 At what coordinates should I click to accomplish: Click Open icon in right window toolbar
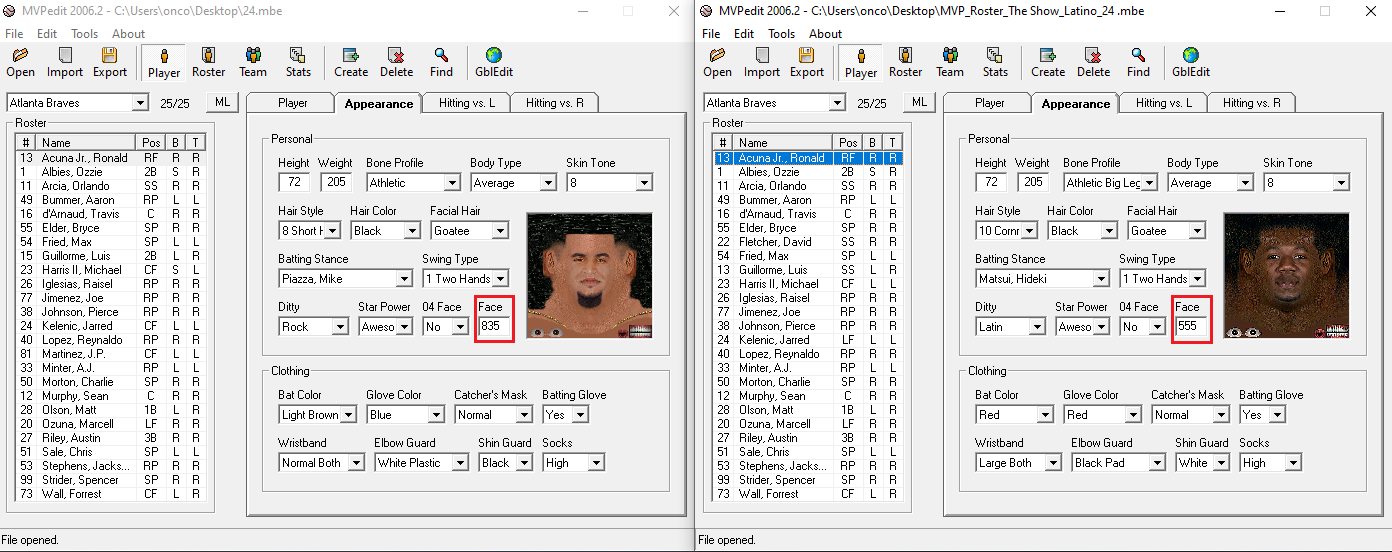[717, 62]
